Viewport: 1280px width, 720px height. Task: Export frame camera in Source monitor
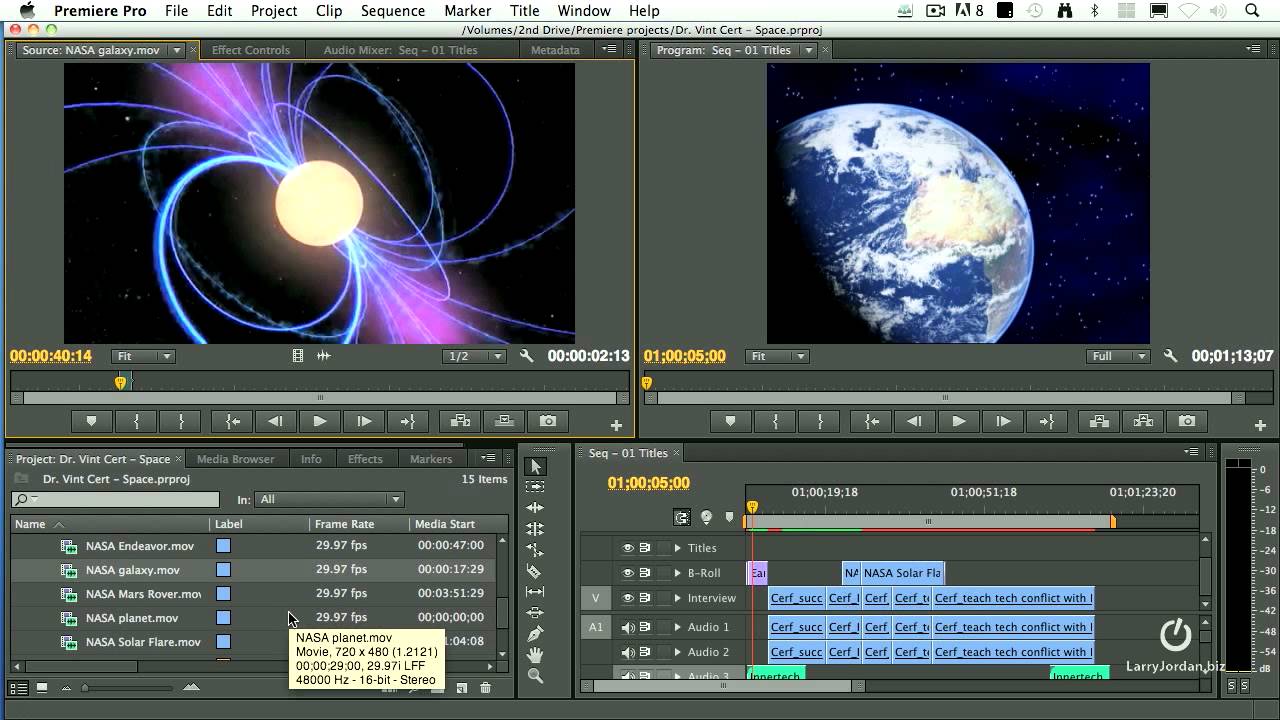click(x=548, y=421)
